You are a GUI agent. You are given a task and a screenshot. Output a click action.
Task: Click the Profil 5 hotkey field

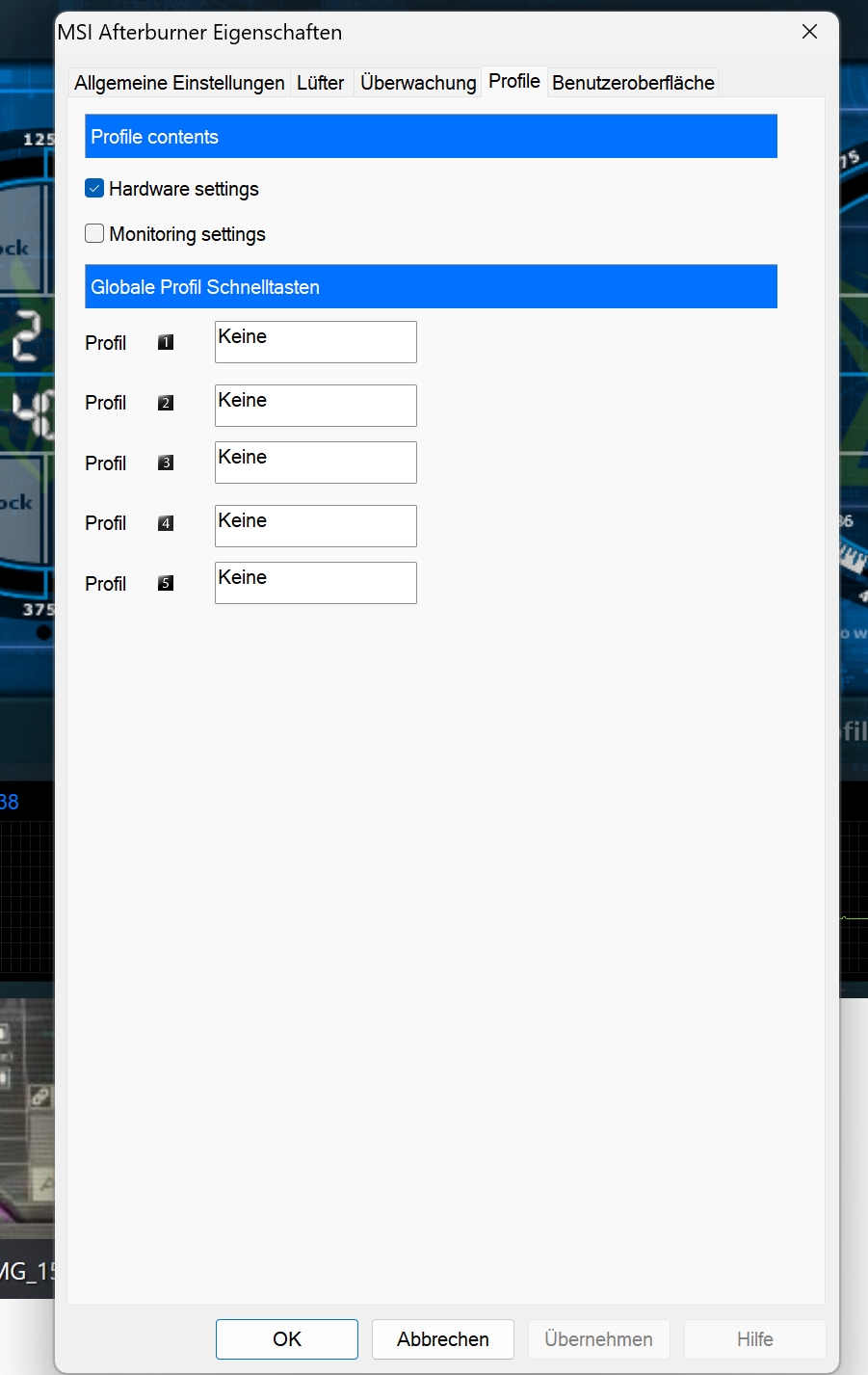316,583
